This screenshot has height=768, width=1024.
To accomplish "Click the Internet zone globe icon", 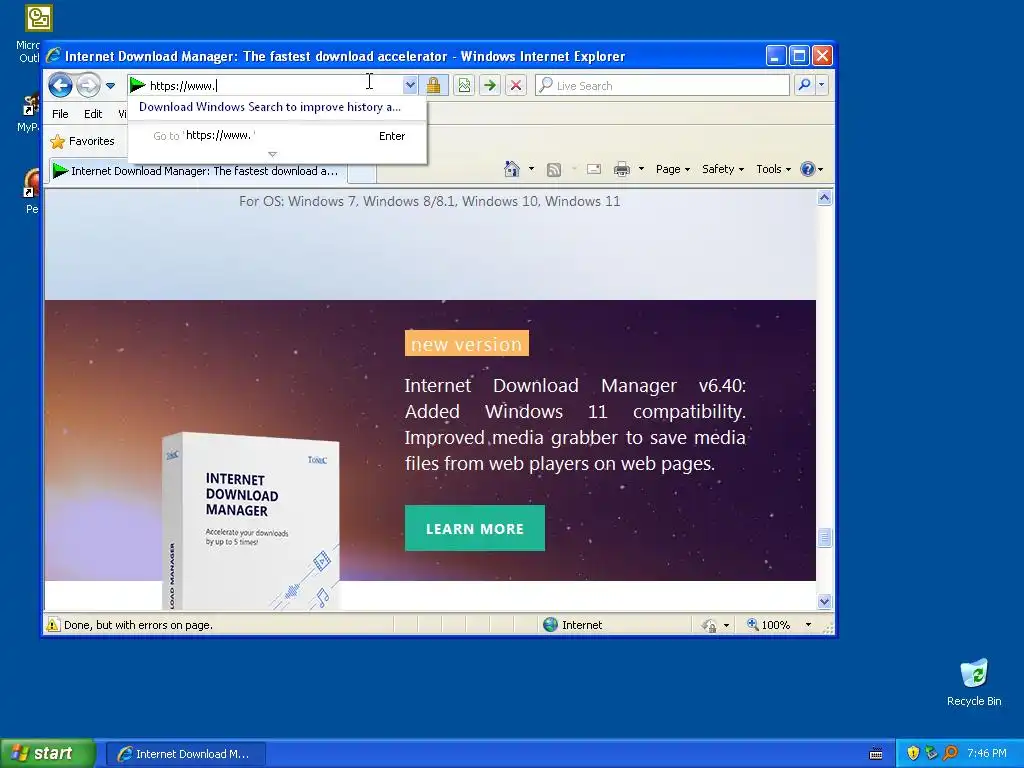I will point(551,625).
